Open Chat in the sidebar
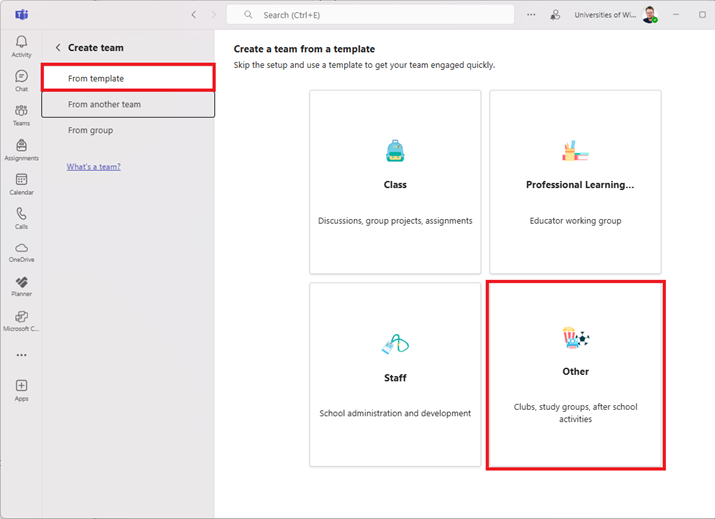This screenshot has width=715, height=519. pos(21,80)
